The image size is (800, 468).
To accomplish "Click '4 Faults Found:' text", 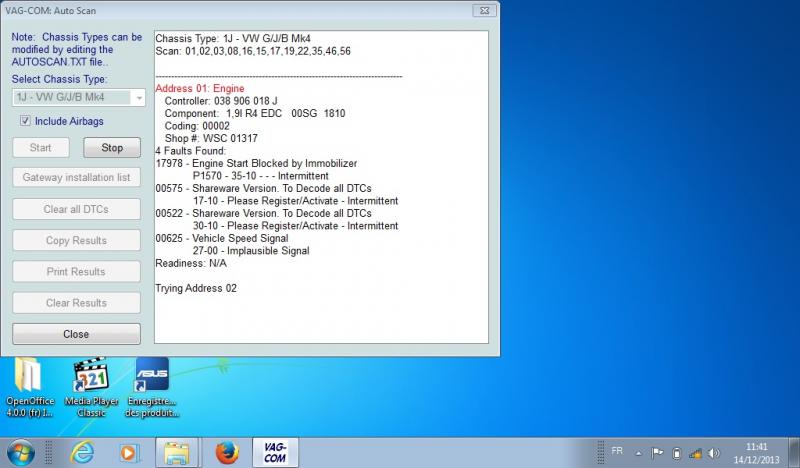I will click(191, 151).
